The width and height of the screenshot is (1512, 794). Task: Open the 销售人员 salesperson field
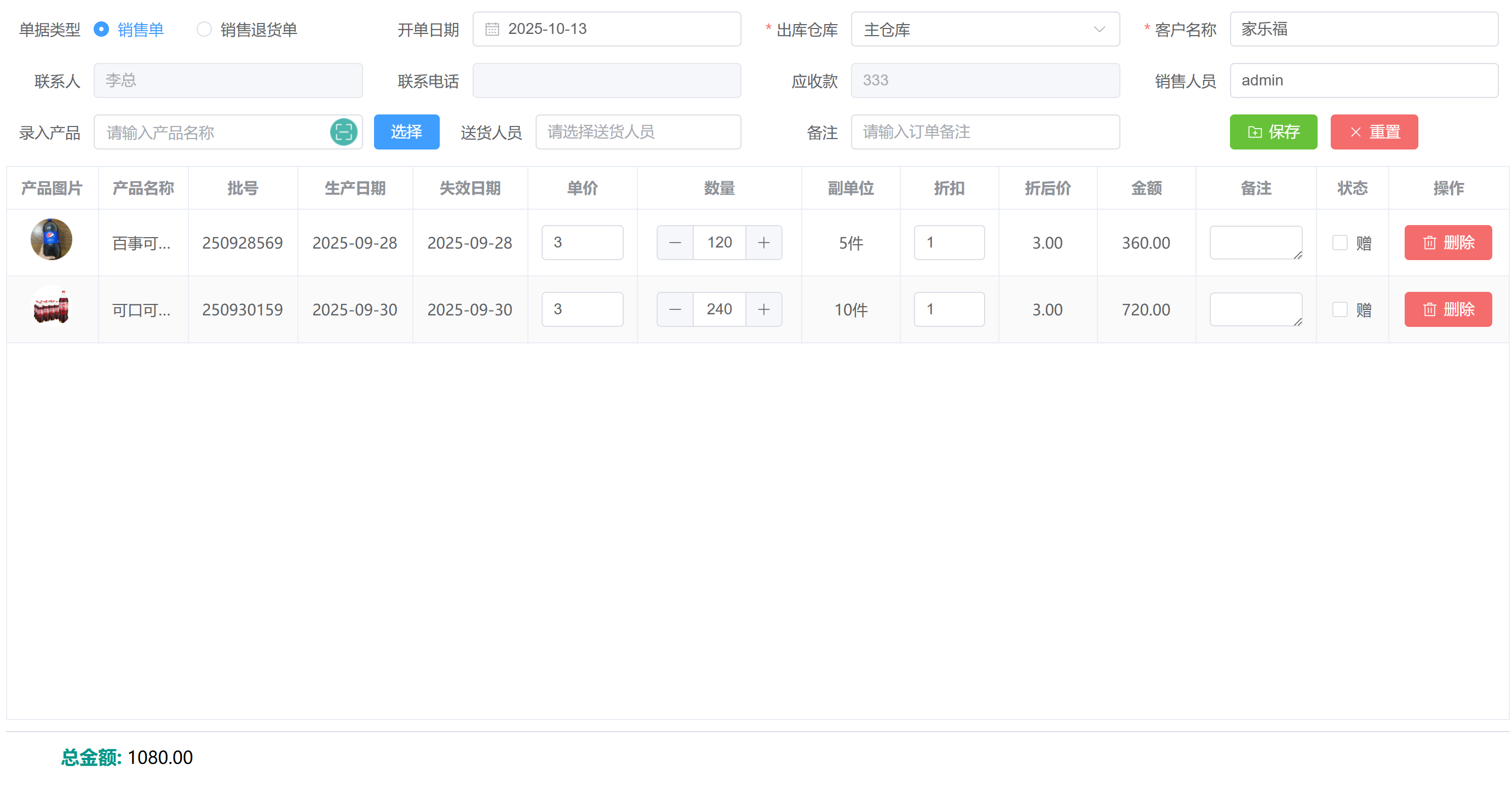pos(1363,80)
